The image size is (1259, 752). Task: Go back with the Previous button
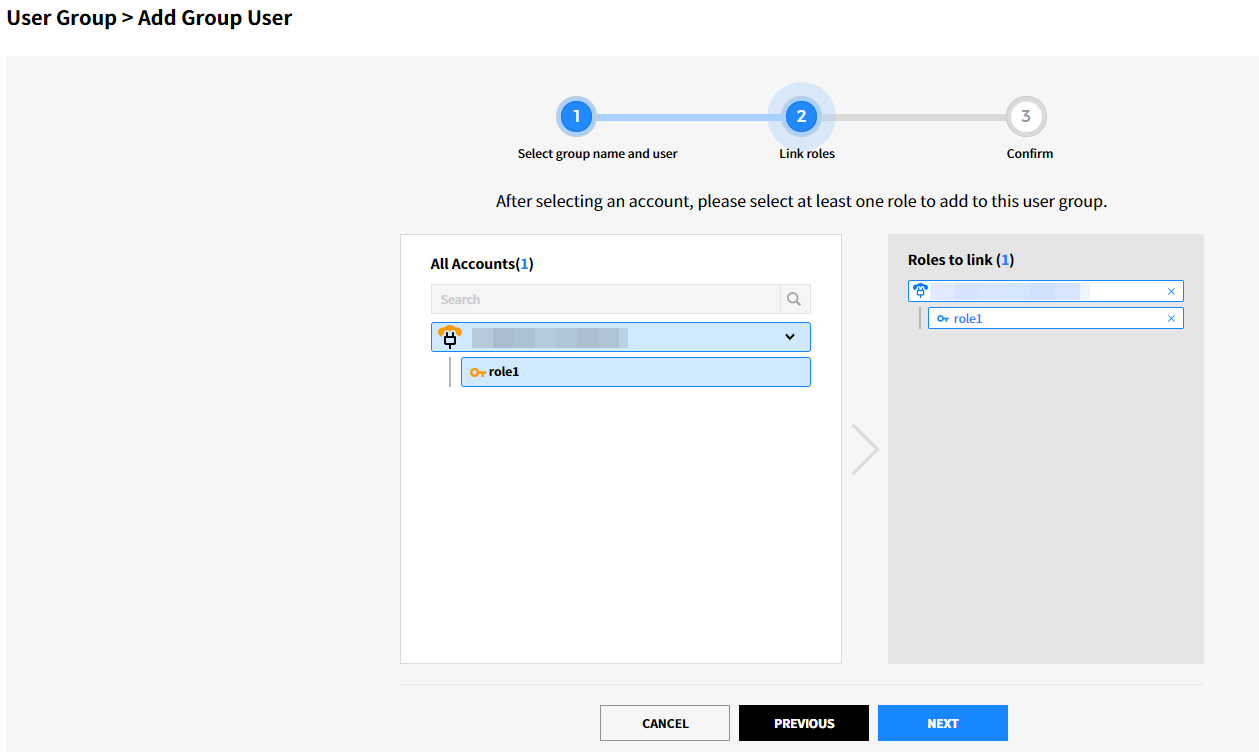point(804,723)
